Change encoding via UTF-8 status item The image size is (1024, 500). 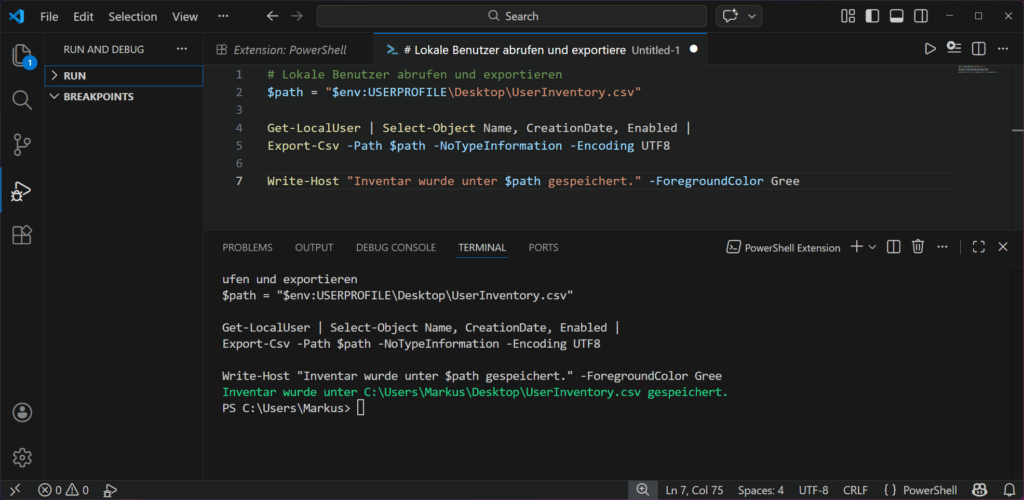click(x=814, y=490)
